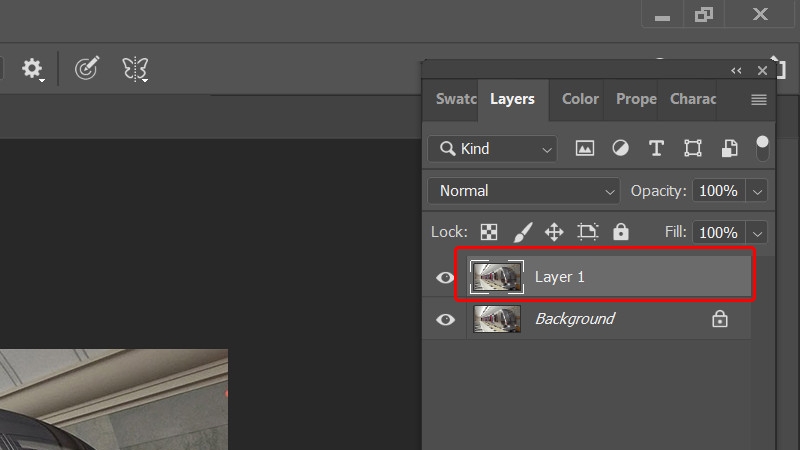Click the Opacity label
800x450 pixels.
(x=659, y=191)
